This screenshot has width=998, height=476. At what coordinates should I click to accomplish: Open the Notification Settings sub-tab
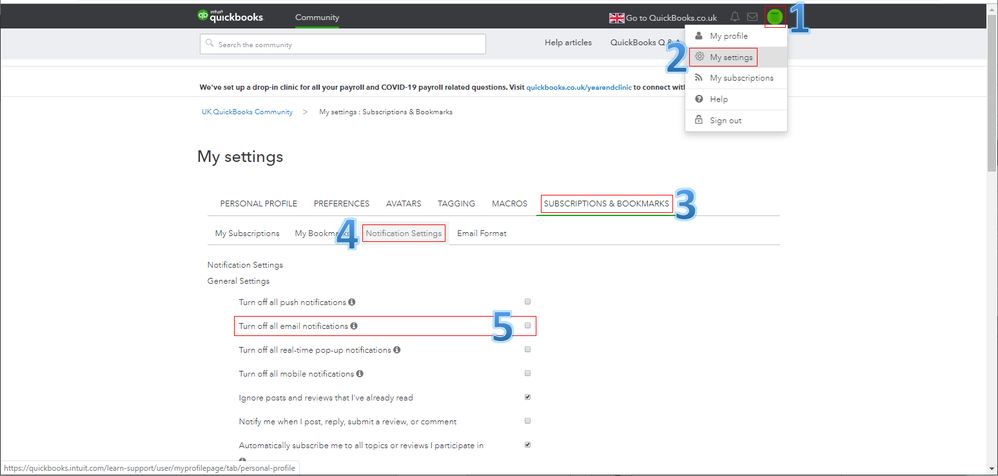404,234
